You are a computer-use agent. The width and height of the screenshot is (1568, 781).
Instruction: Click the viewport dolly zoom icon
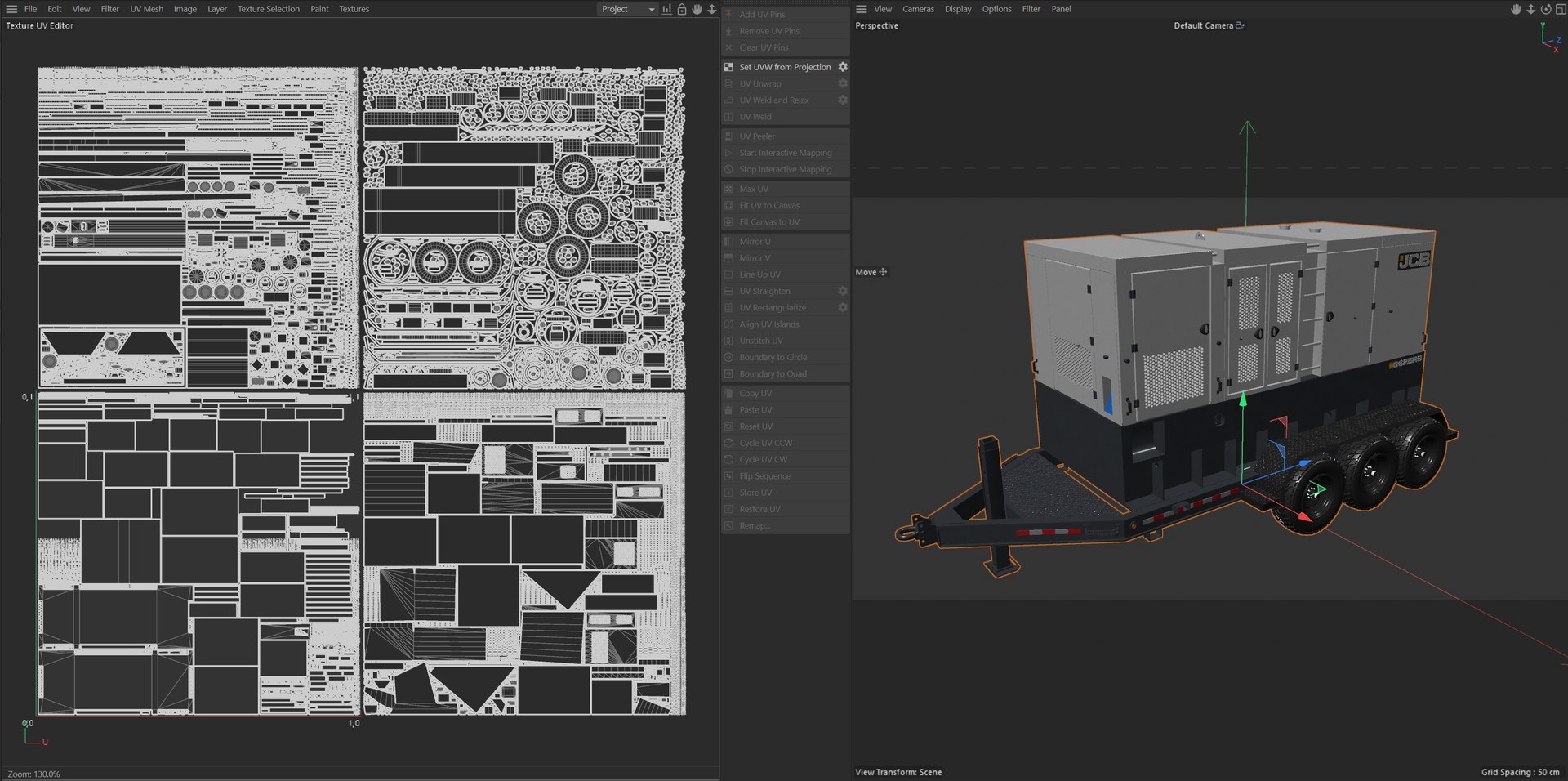[1531, 9]
